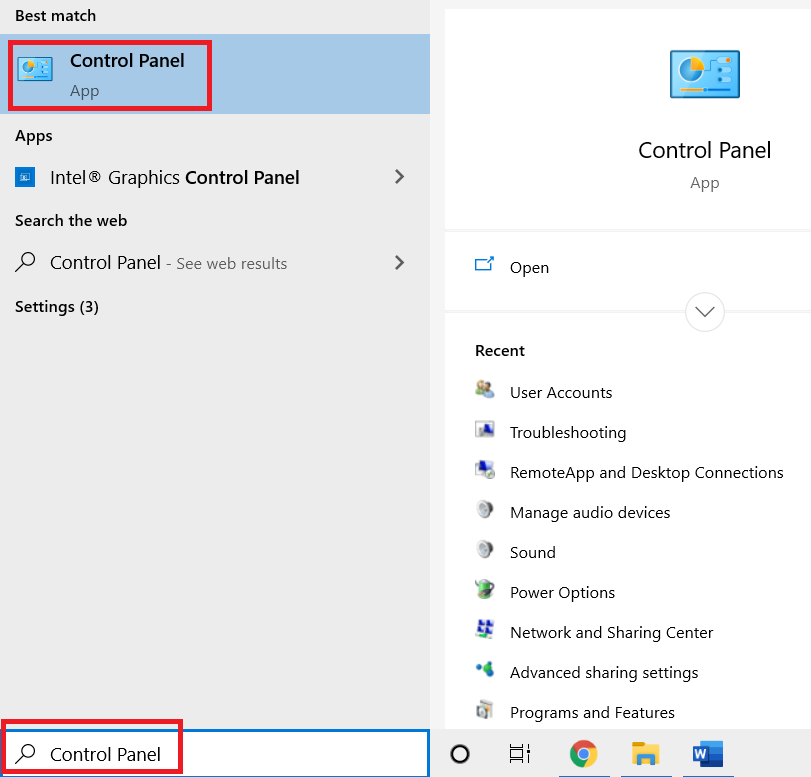Open recent item Troubleshooting
The image size is (811, 777).
(x=568, y=432)
